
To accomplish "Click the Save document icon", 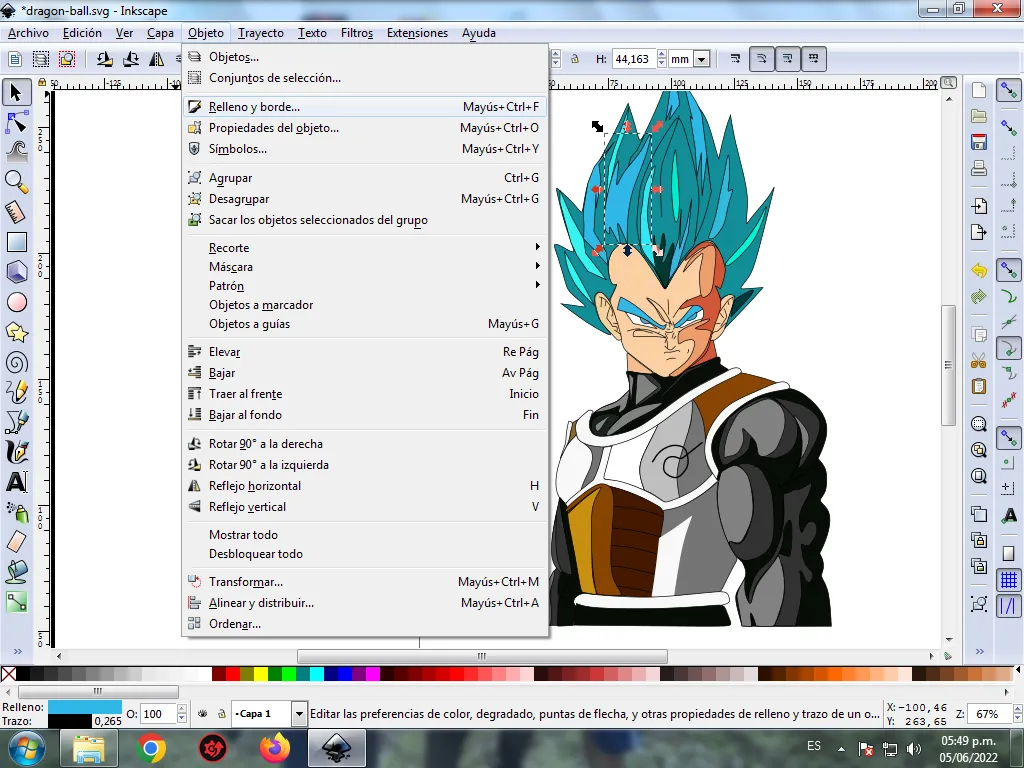I will (978, 142).
